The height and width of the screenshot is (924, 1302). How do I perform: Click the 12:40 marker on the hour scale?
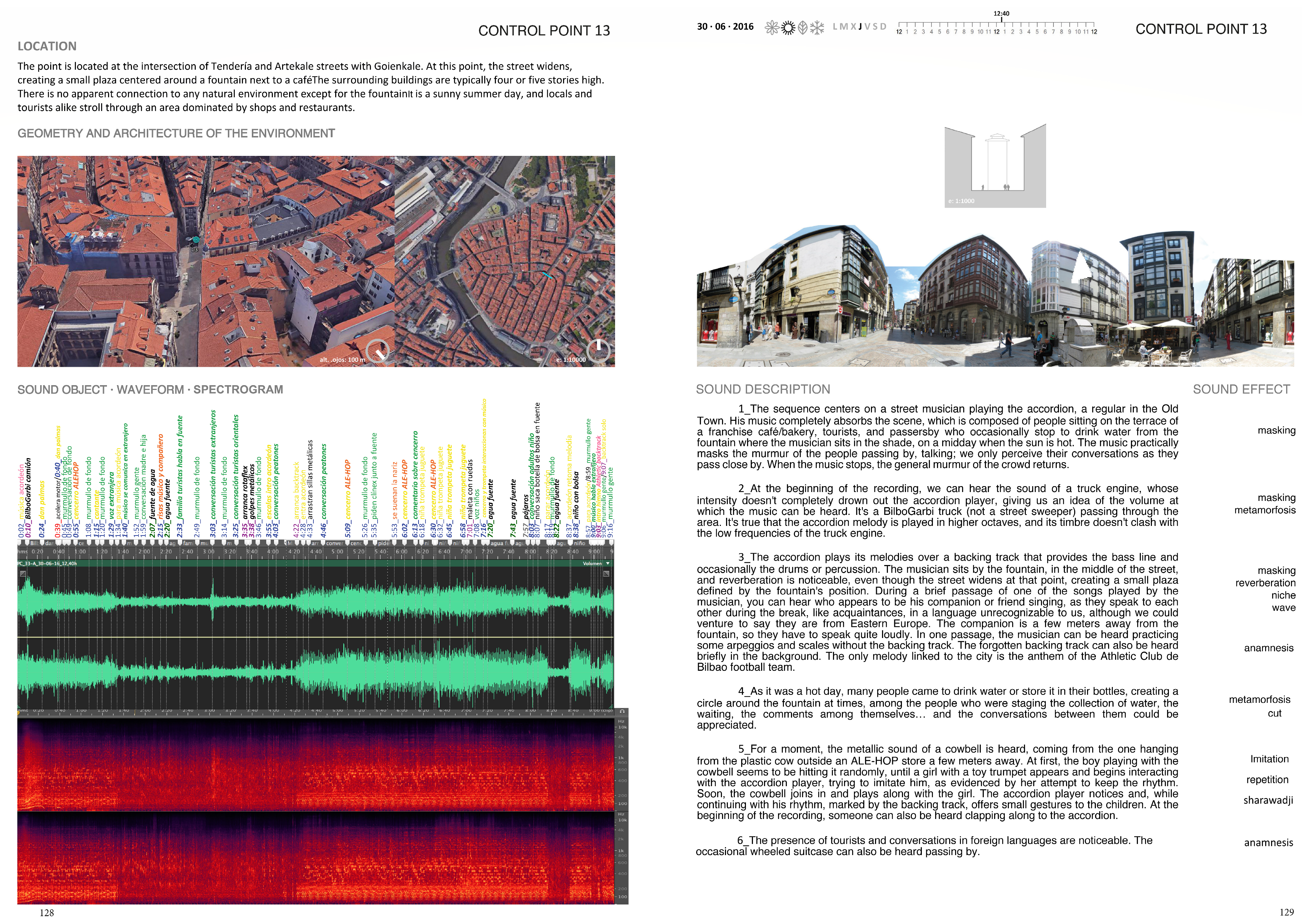1001,16
